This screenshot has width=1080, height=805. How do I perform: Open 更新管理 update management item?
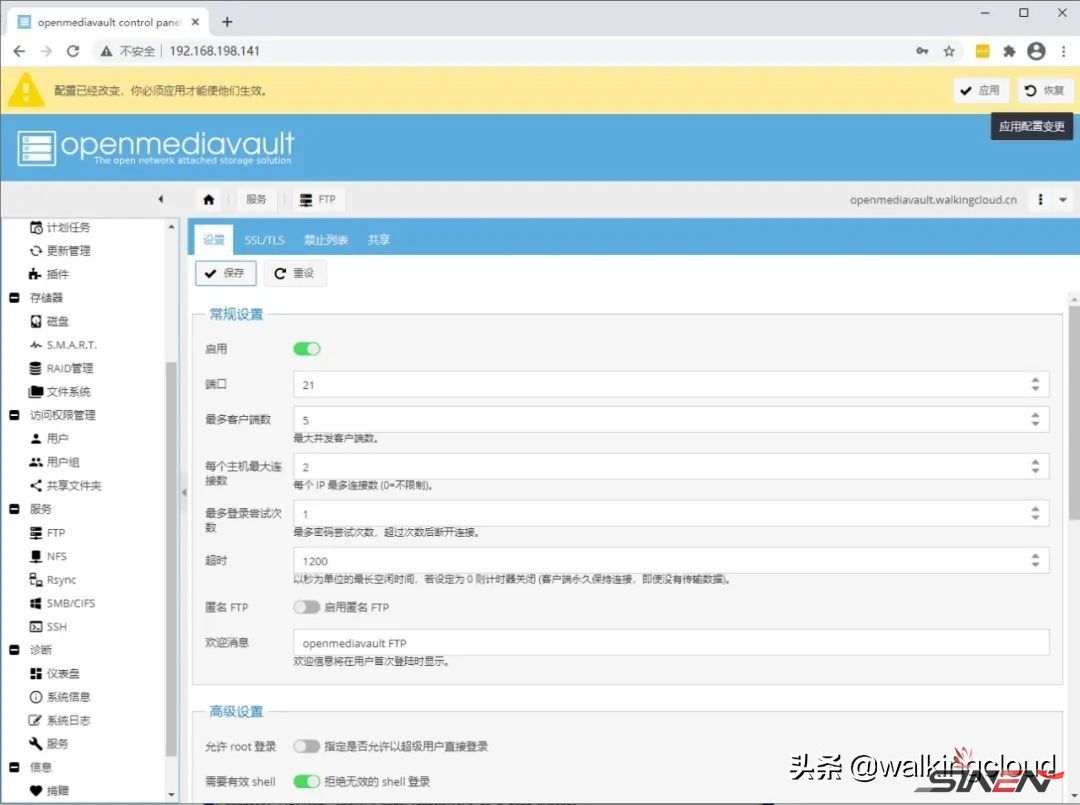click(60, 251)
